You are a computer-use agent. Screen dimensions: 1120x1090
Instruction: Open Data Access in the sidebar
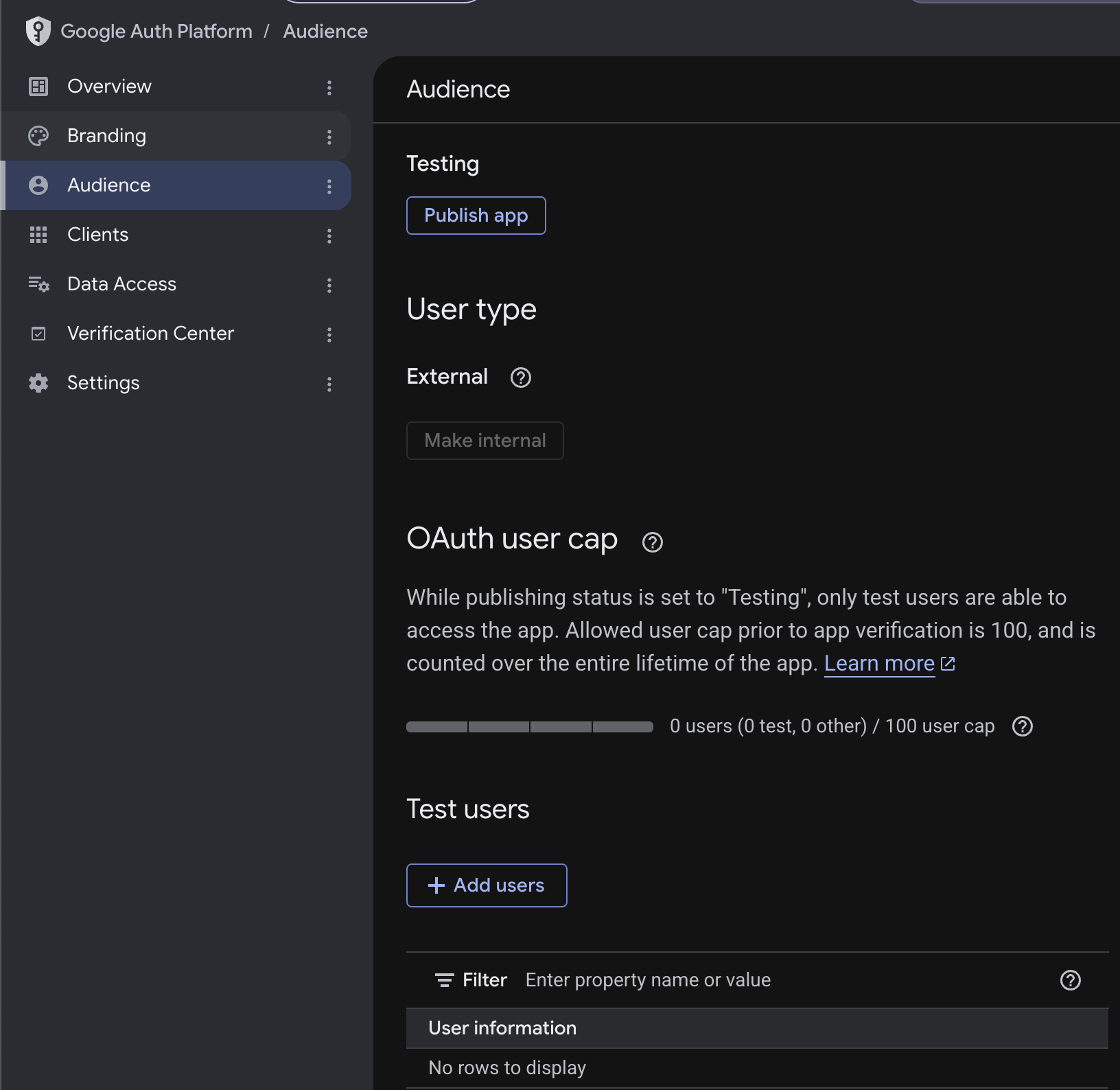click(x=176, y=284)
